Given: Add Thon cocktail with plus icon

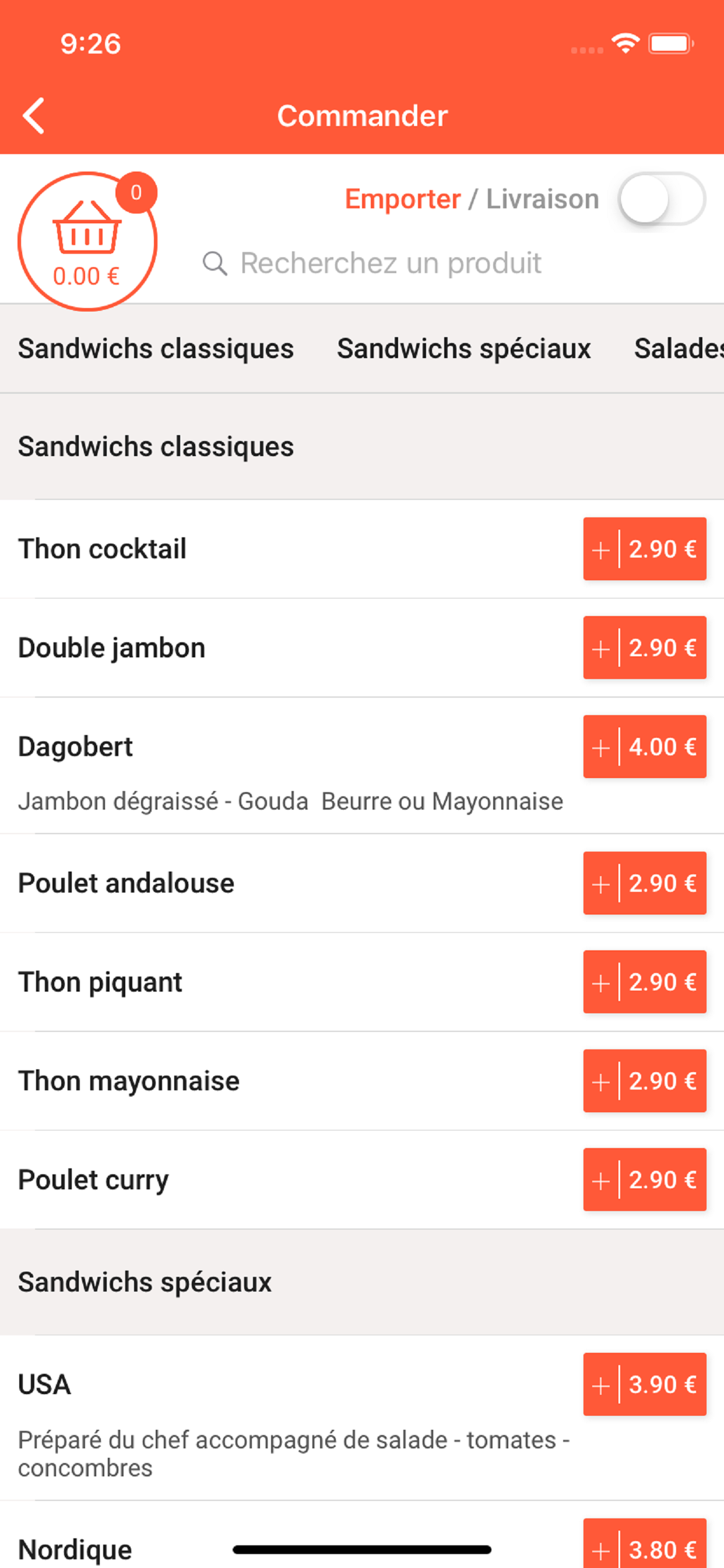Looking at the screenshot, I should [600, 549].
